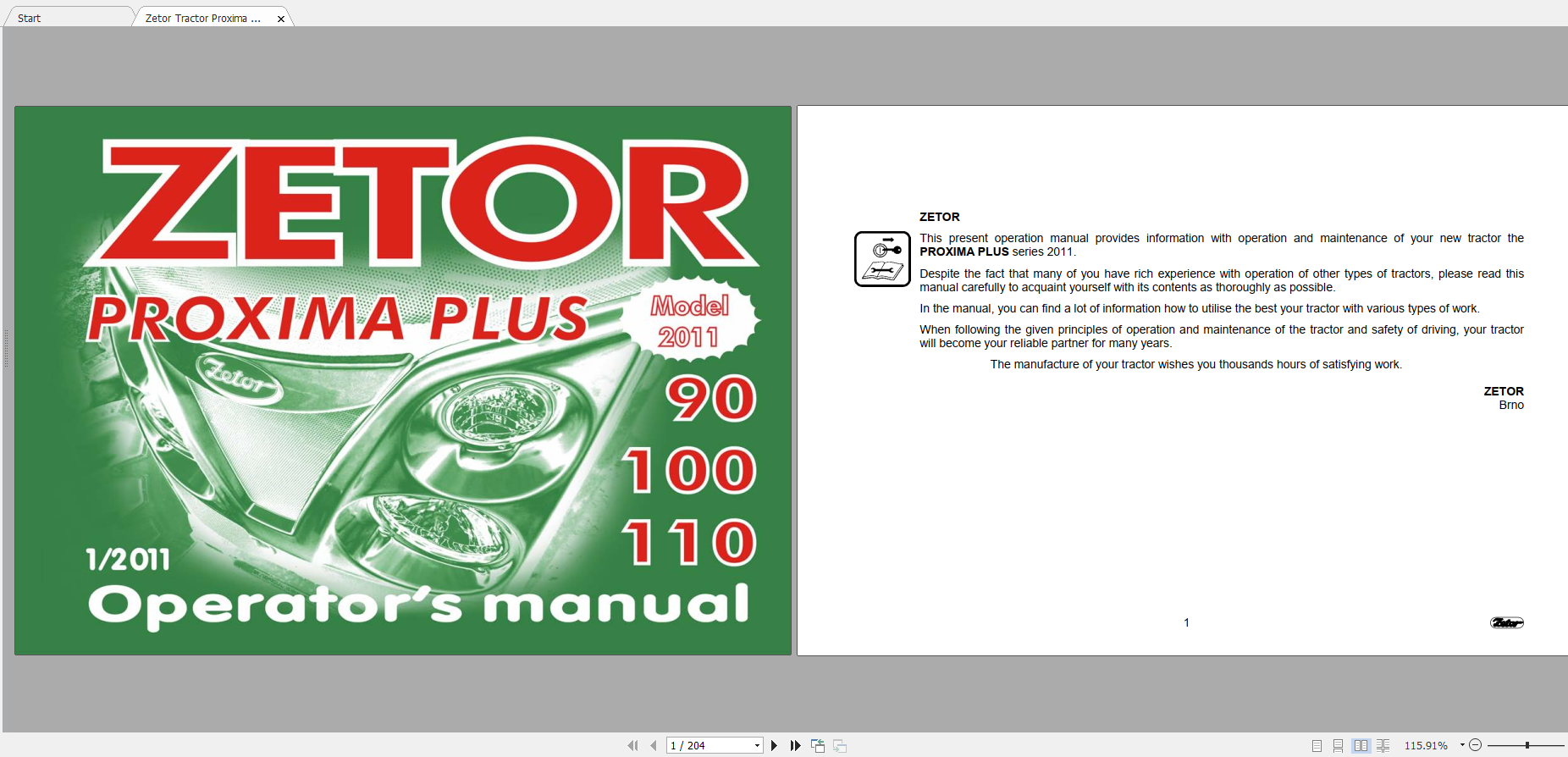This screenshot has width=1568, height=757.
Task: Go to the next page
Action: [x=774, y=745]
